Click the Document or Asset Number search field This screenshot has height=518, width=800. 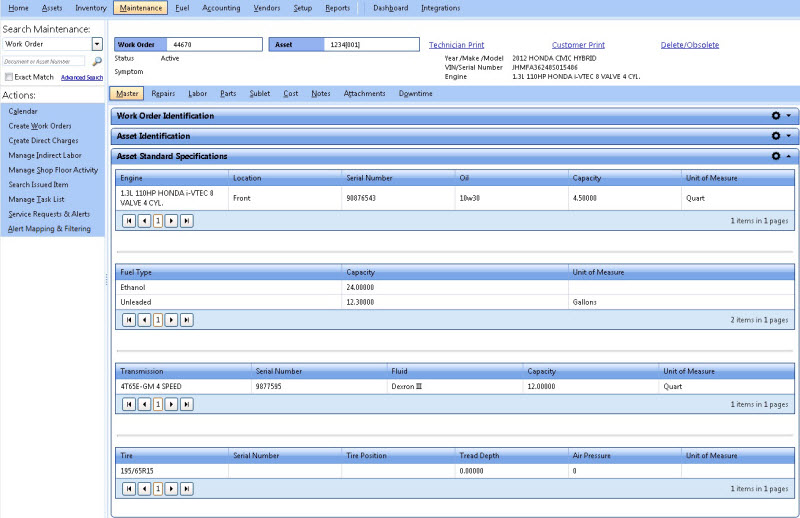click(x=43, y=61)
